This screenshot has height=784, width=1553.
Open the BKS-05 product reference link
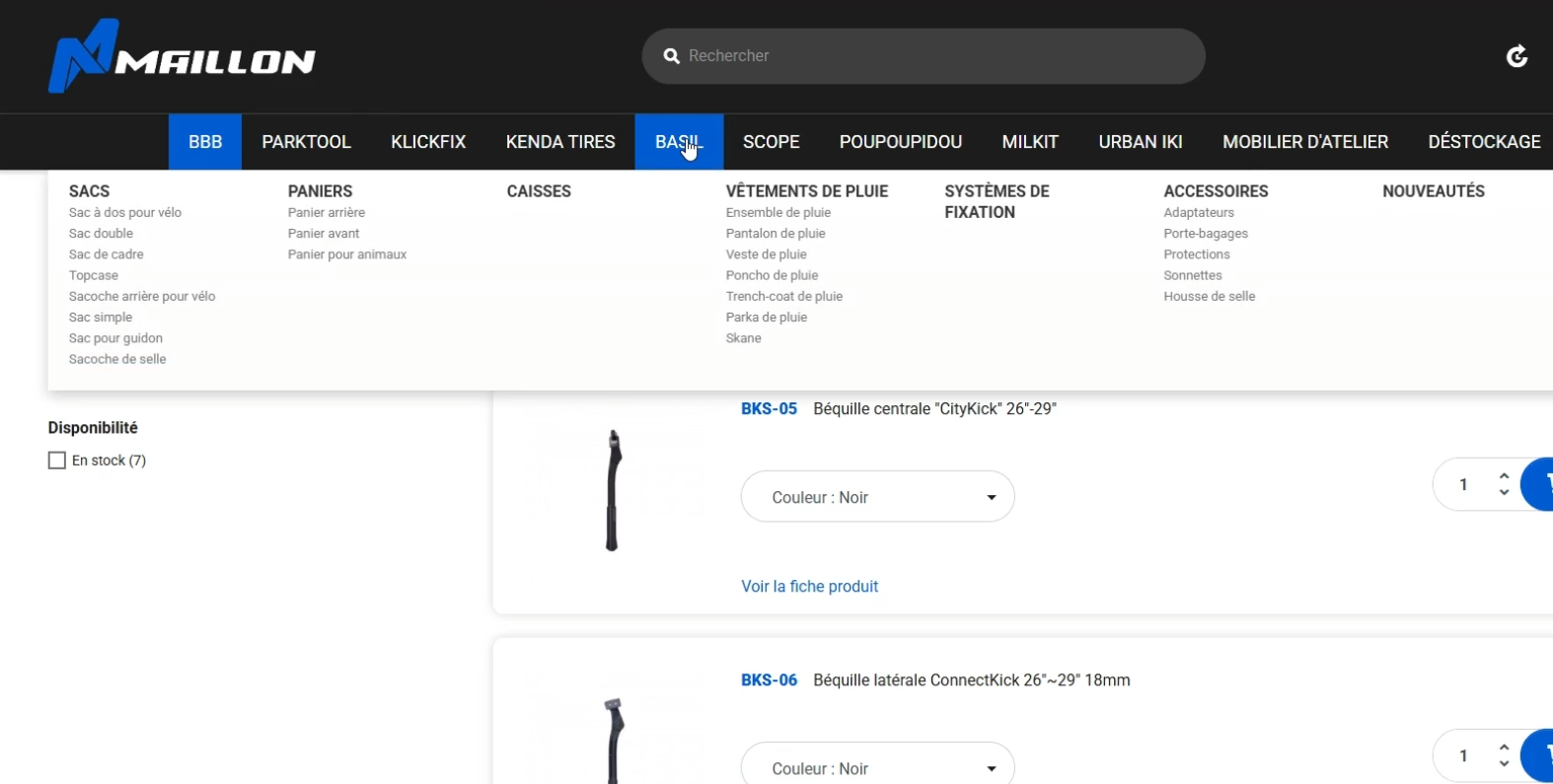[769, 409]
